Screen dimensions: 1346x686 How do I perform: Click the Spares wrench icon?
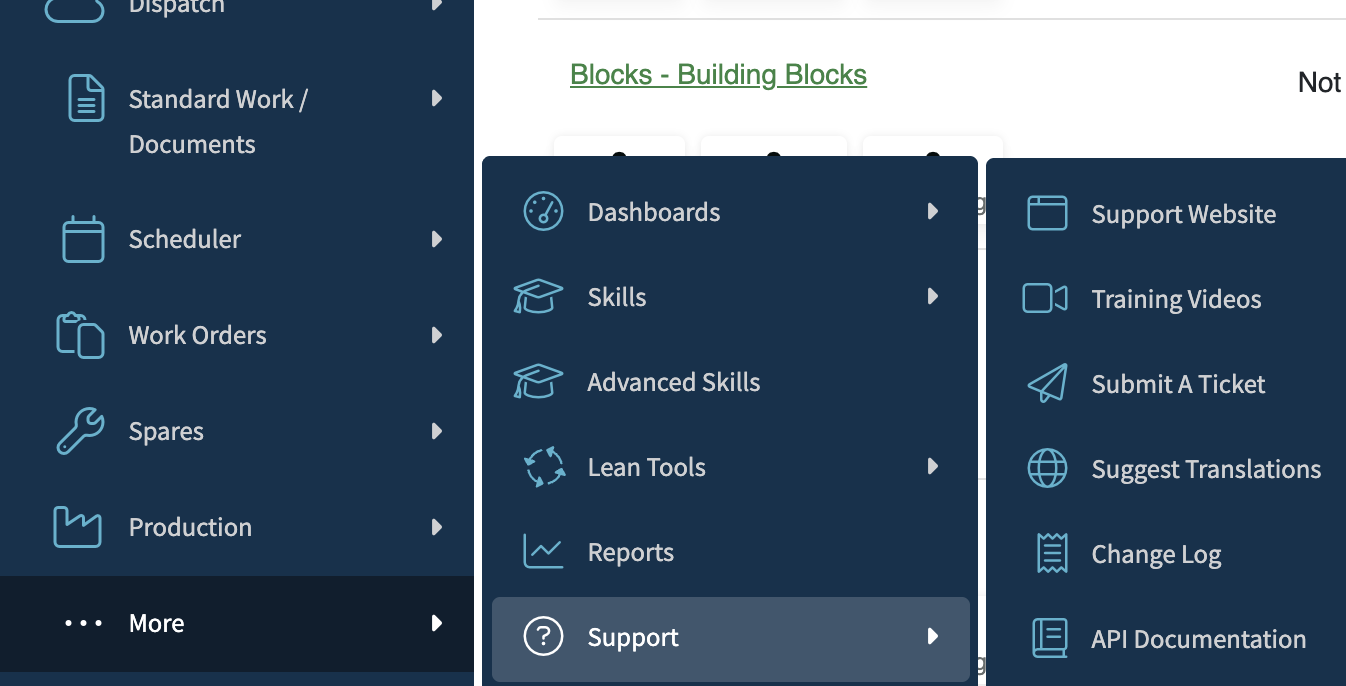[80, 431]
